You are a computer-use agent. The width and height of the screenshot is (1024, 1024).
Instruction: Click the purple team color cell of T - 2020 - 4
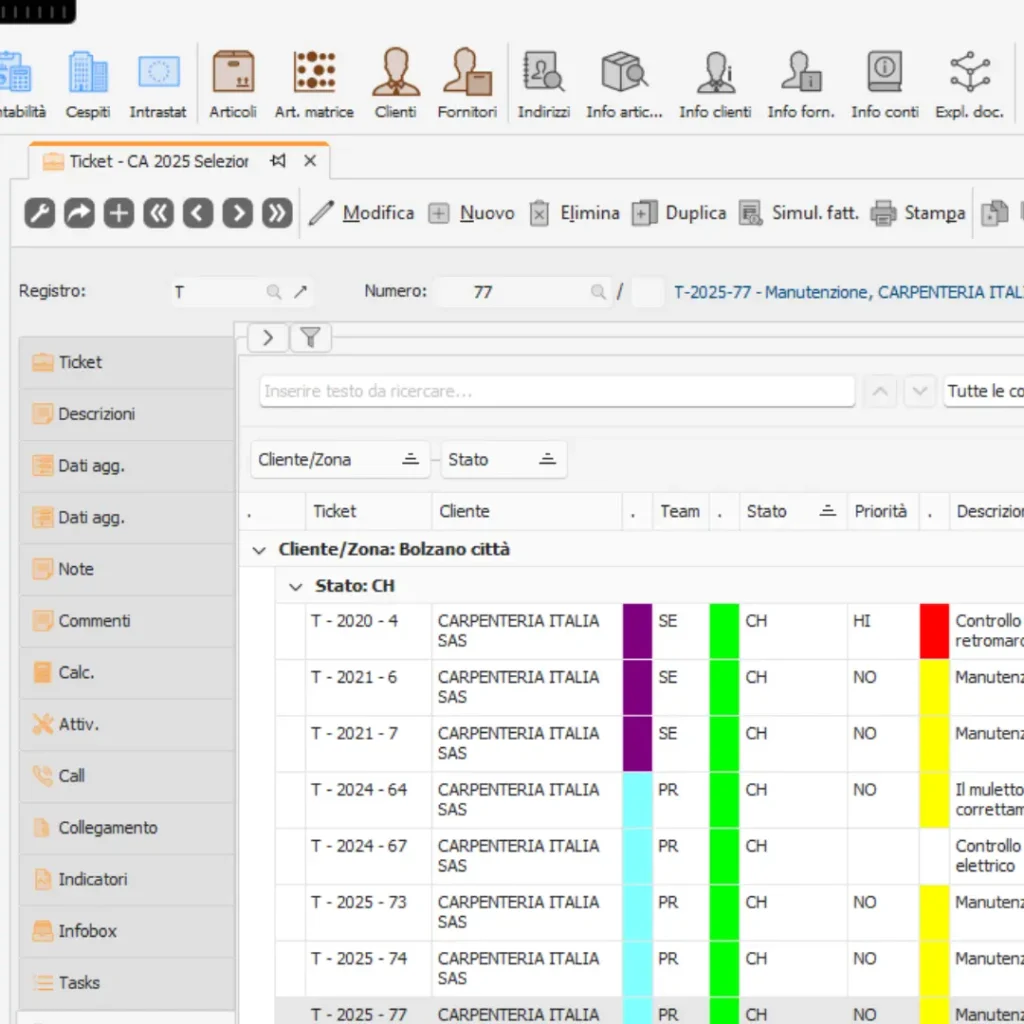(x=637, y=631)
